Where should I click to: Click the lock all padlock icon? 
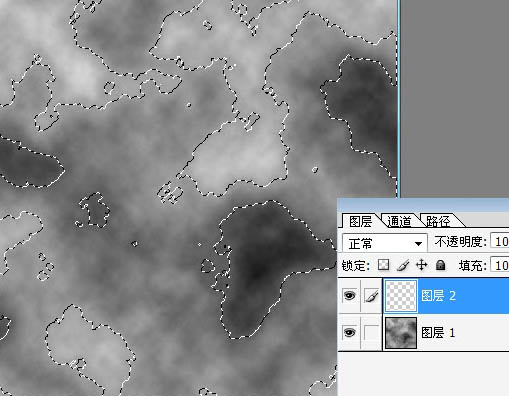tap(441, 265)
